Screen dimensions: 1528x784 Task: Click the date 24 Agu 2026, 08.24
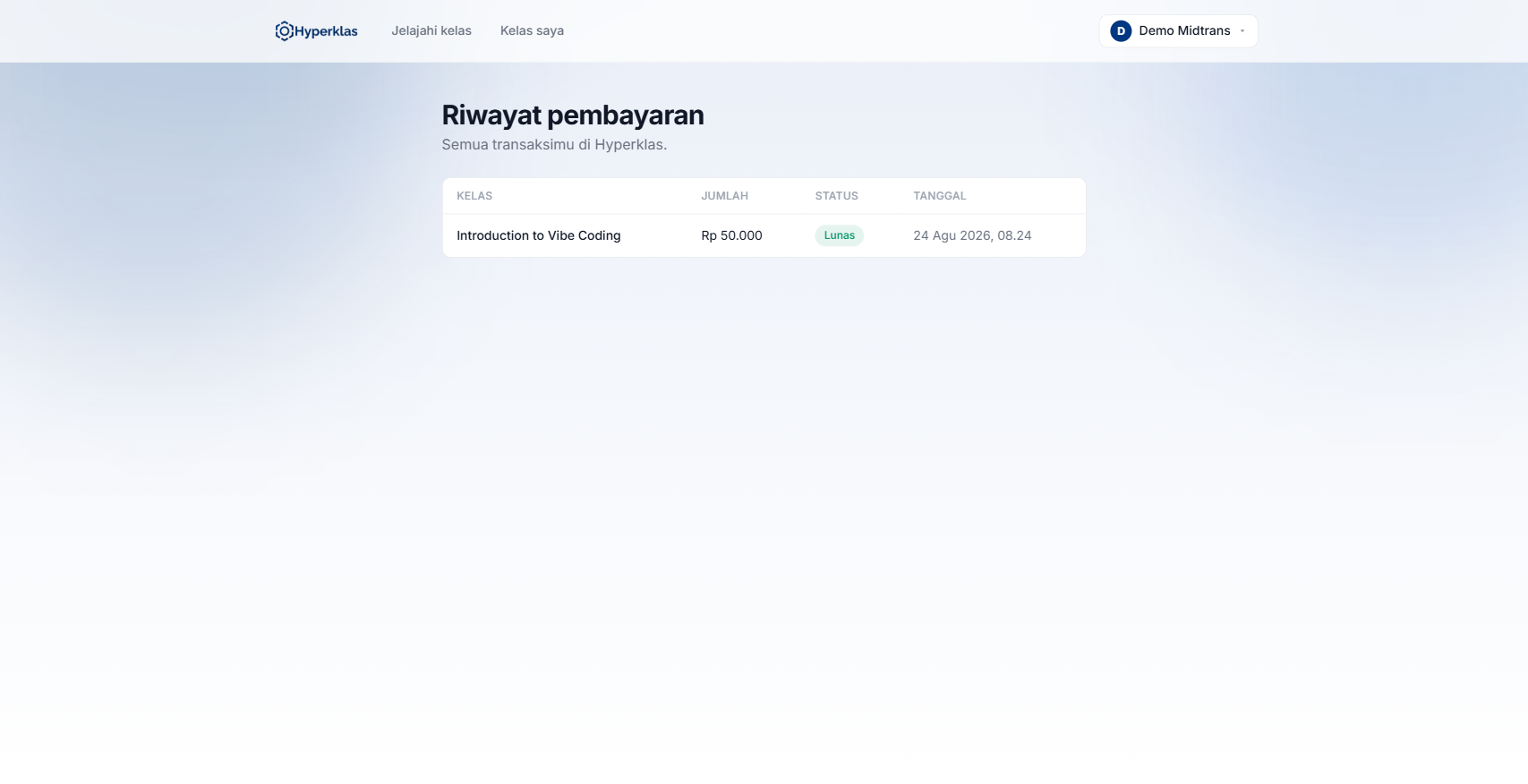[x=972, y=235]
